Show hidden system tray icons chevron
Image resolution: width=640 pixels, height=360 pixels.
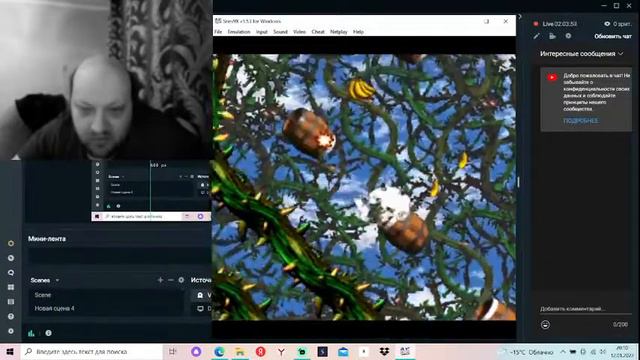pos(563,352)
